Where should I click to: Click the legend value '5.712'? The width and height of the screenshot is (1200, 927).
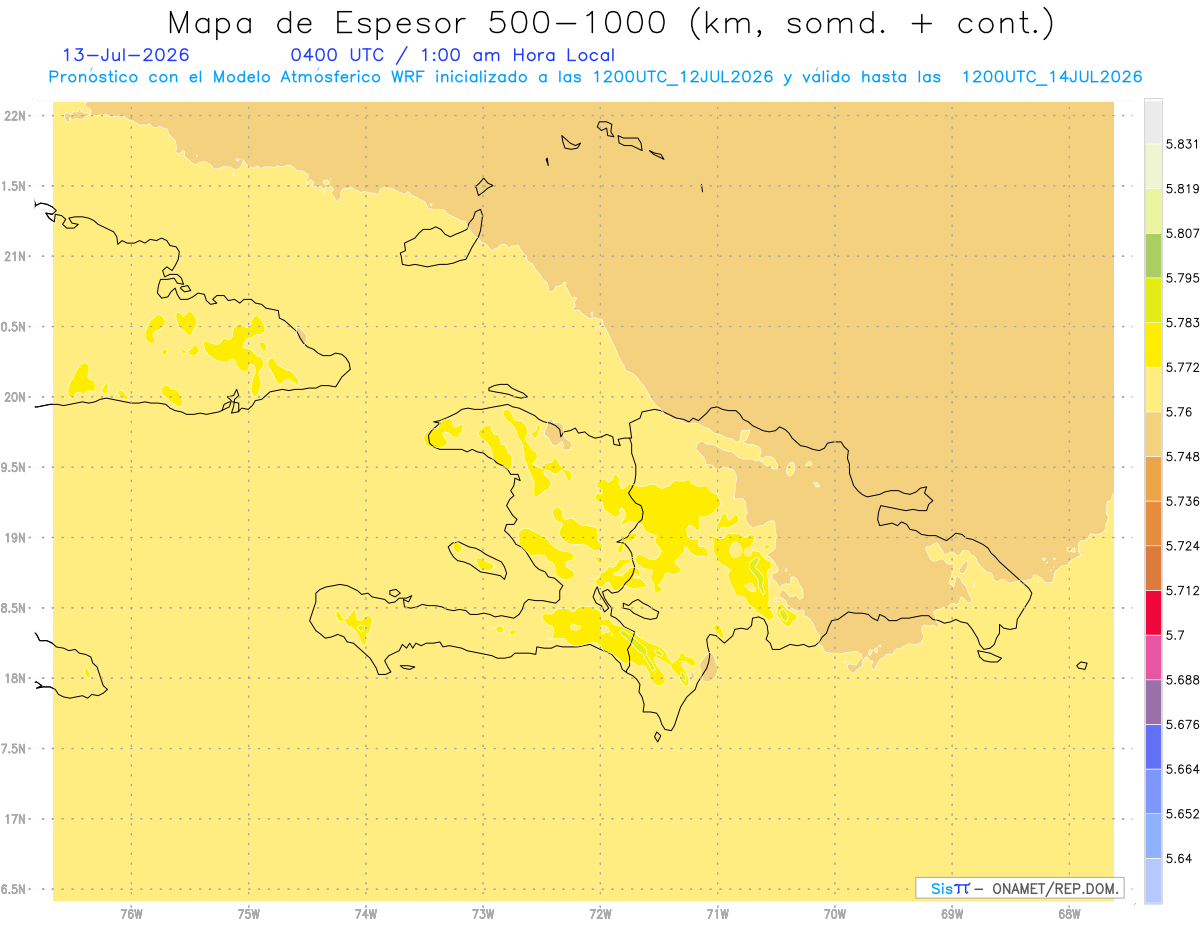pos(1183,591)
